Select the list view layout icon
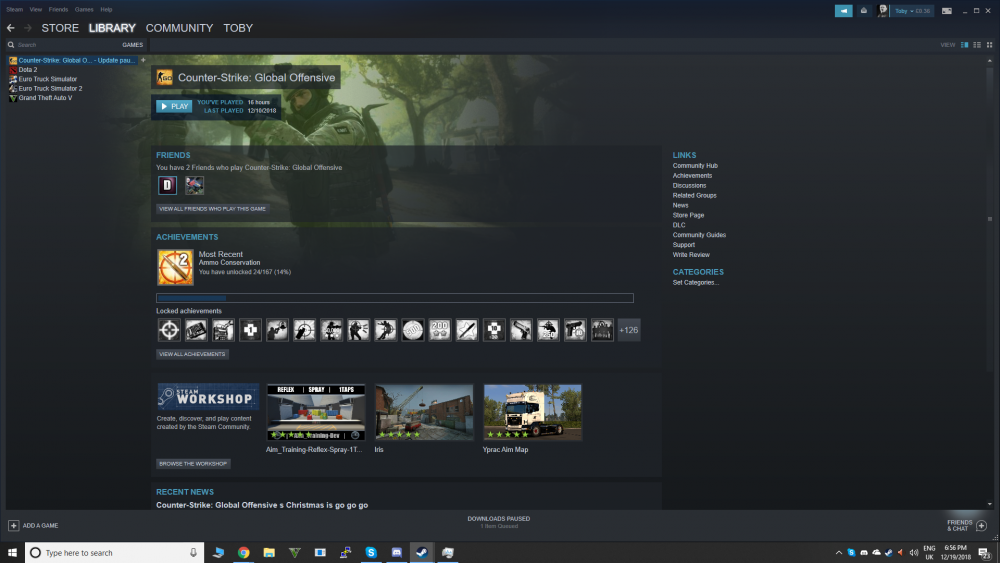1000x563 pixels. coord(977,45)
